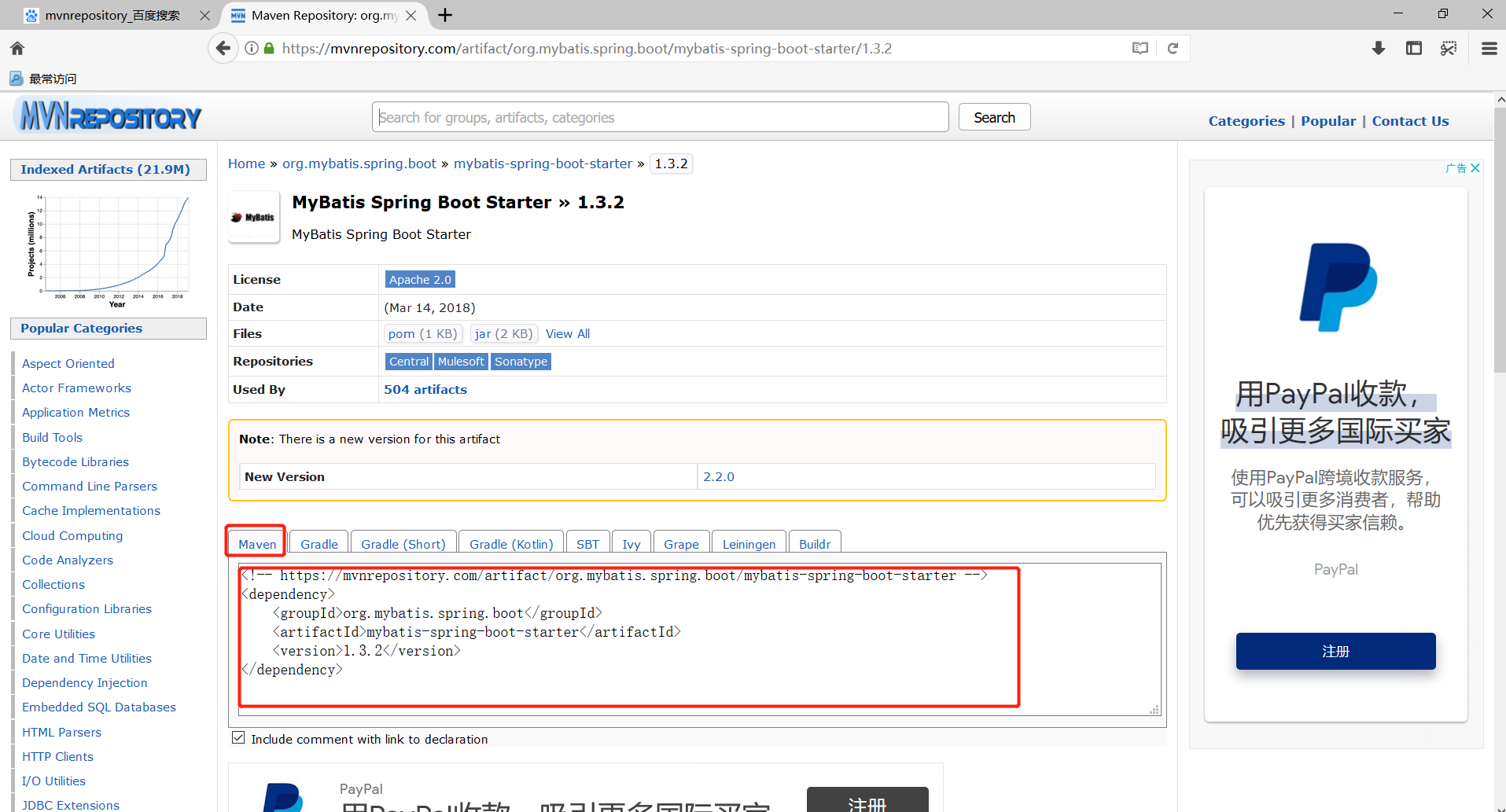Open org.mybatis.spring.boot breadcrumb link
Screen dimensions: 1506x812
(359, 164)
